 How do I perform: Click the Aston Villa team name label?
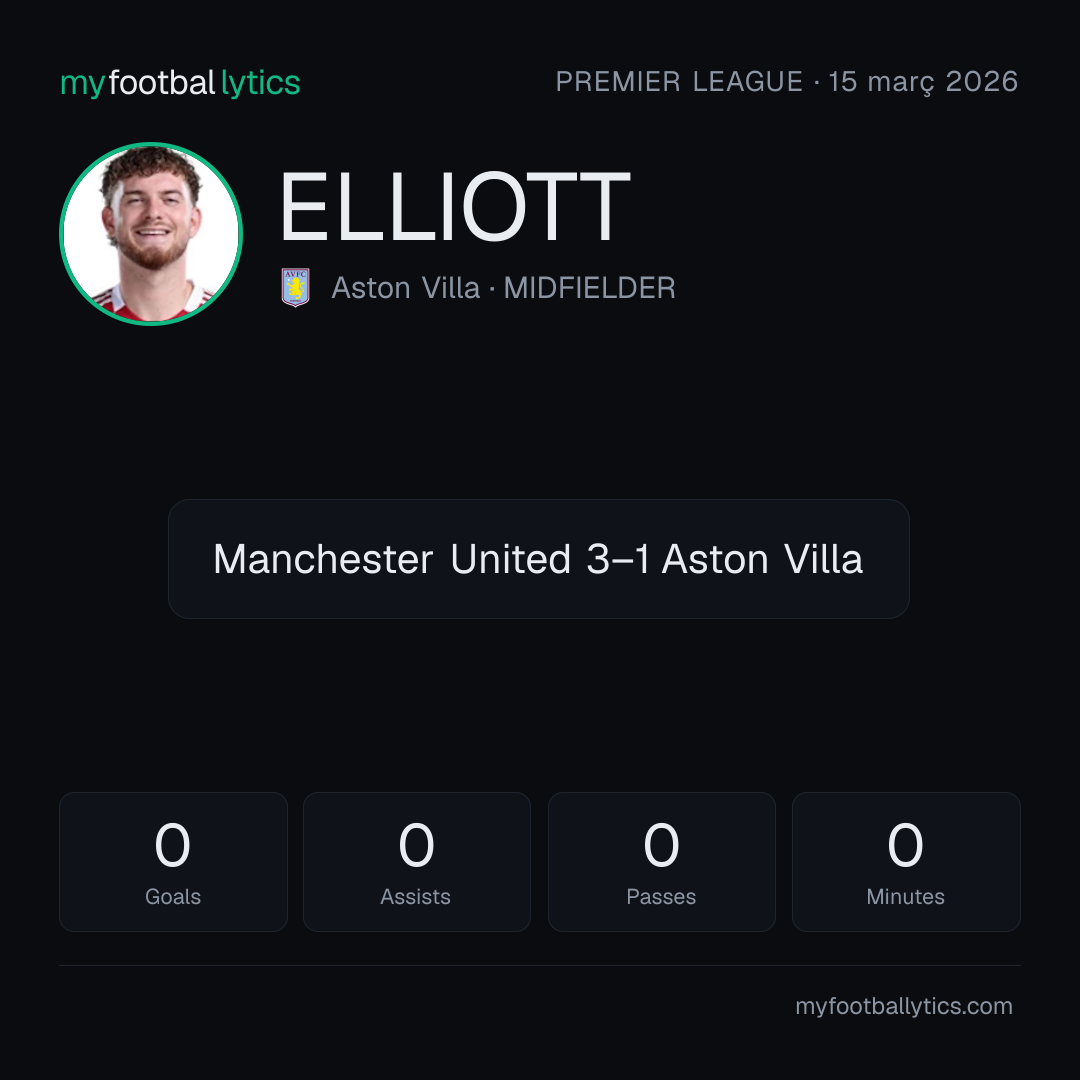405,288
